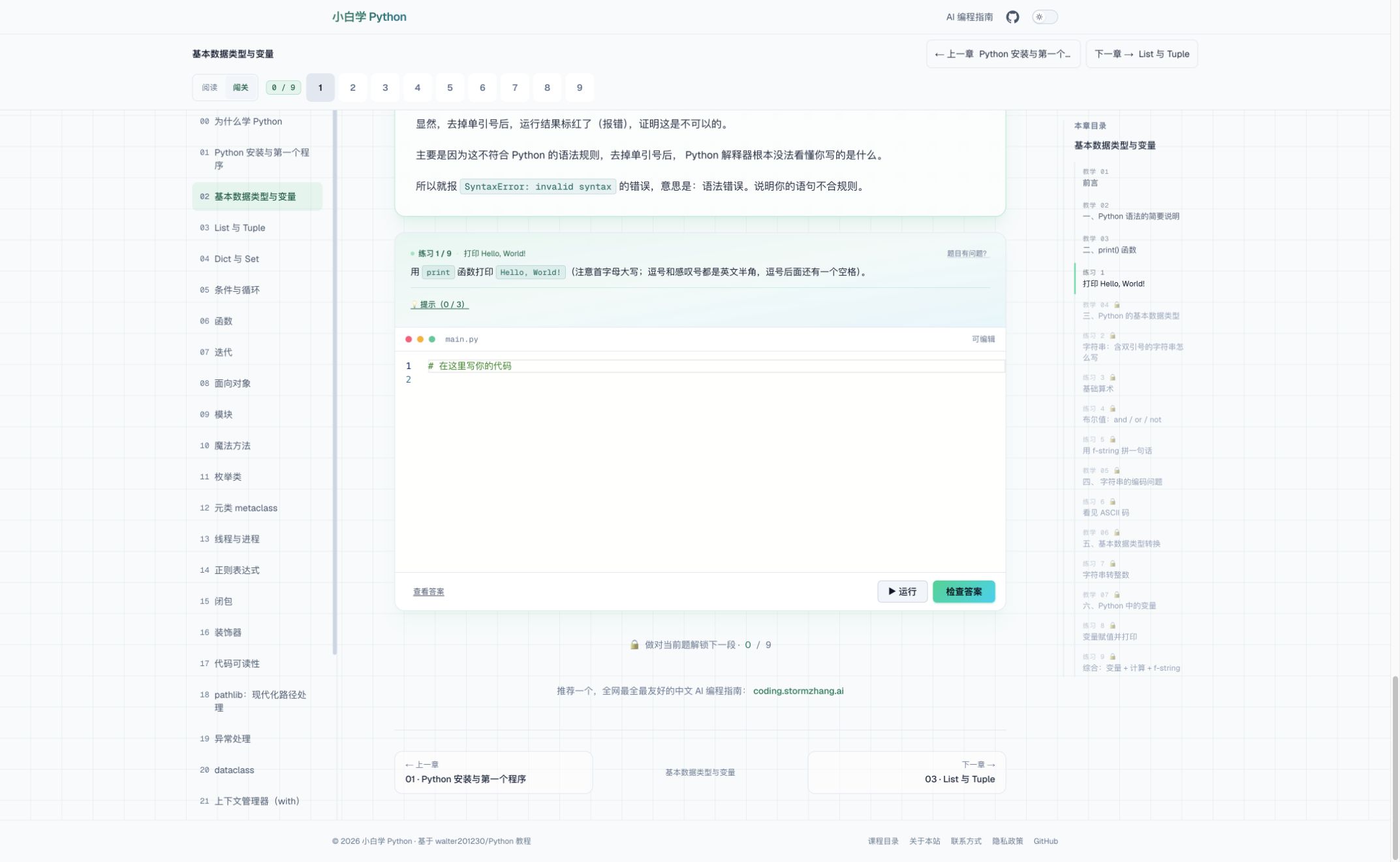1400x862 pixels.
Task: Switch to 阅读 reading mode
Action: 210,88
